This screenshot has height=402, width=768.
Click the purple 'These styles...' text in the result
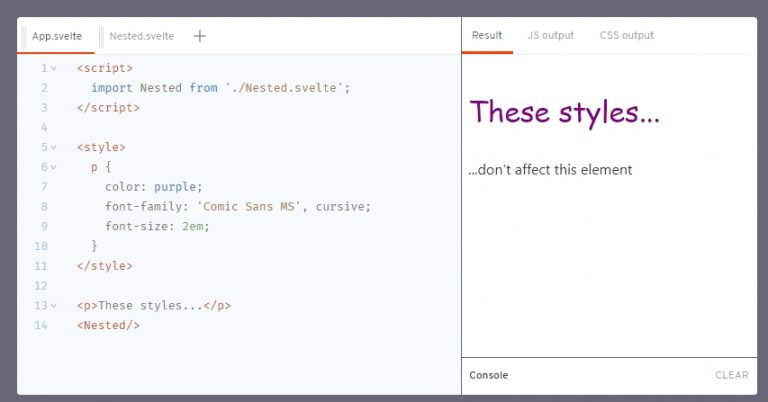click(564, 112)
